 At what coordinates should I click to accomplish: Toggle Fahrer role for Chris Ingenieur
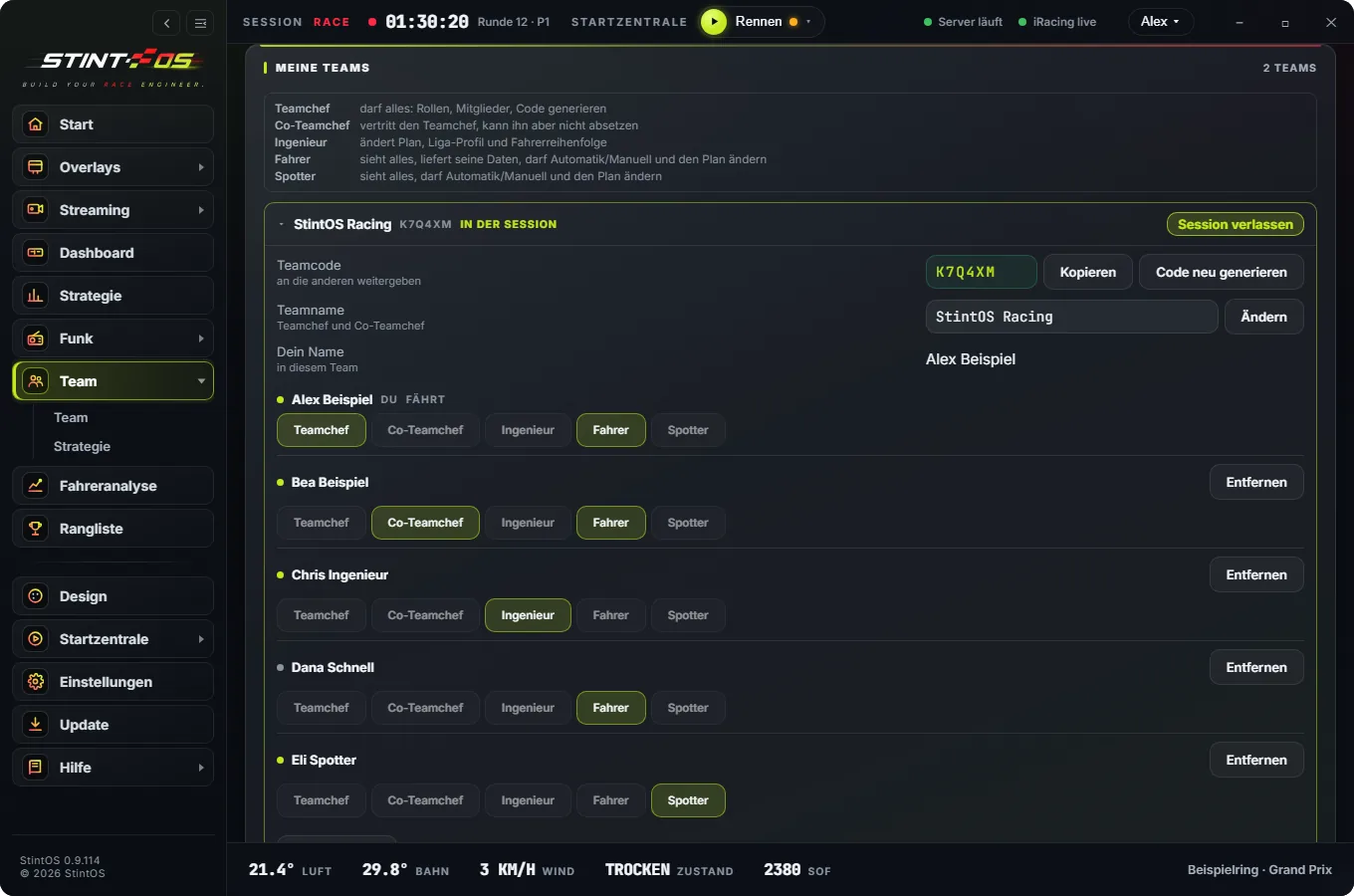[x=610, y=615]
